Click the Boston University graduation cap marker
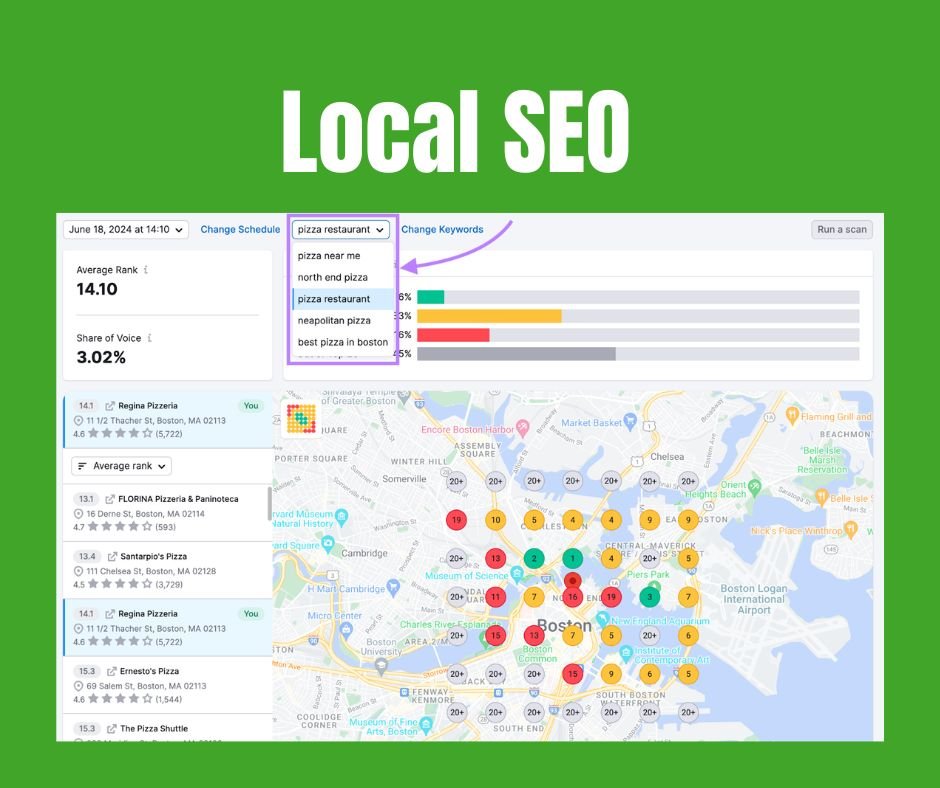Screen dimensions: 940x788 (x=381, y=664)
